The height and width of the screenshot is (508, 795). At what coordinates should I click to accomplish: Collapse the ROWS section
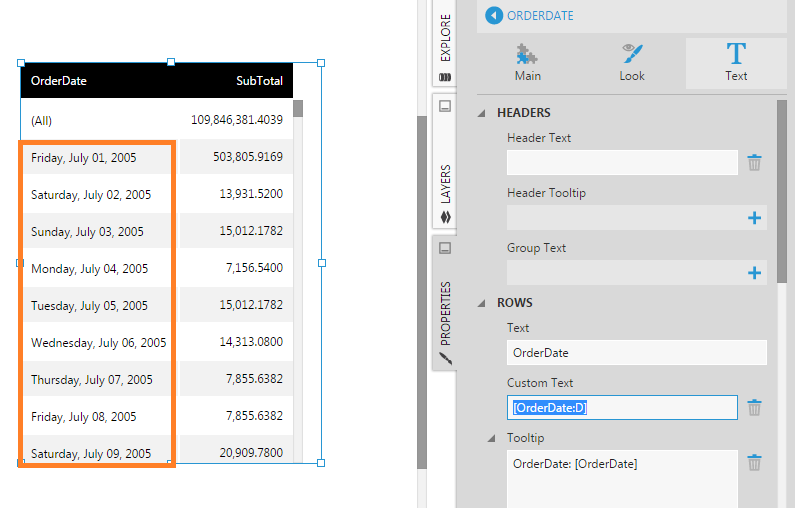point(483,303)
